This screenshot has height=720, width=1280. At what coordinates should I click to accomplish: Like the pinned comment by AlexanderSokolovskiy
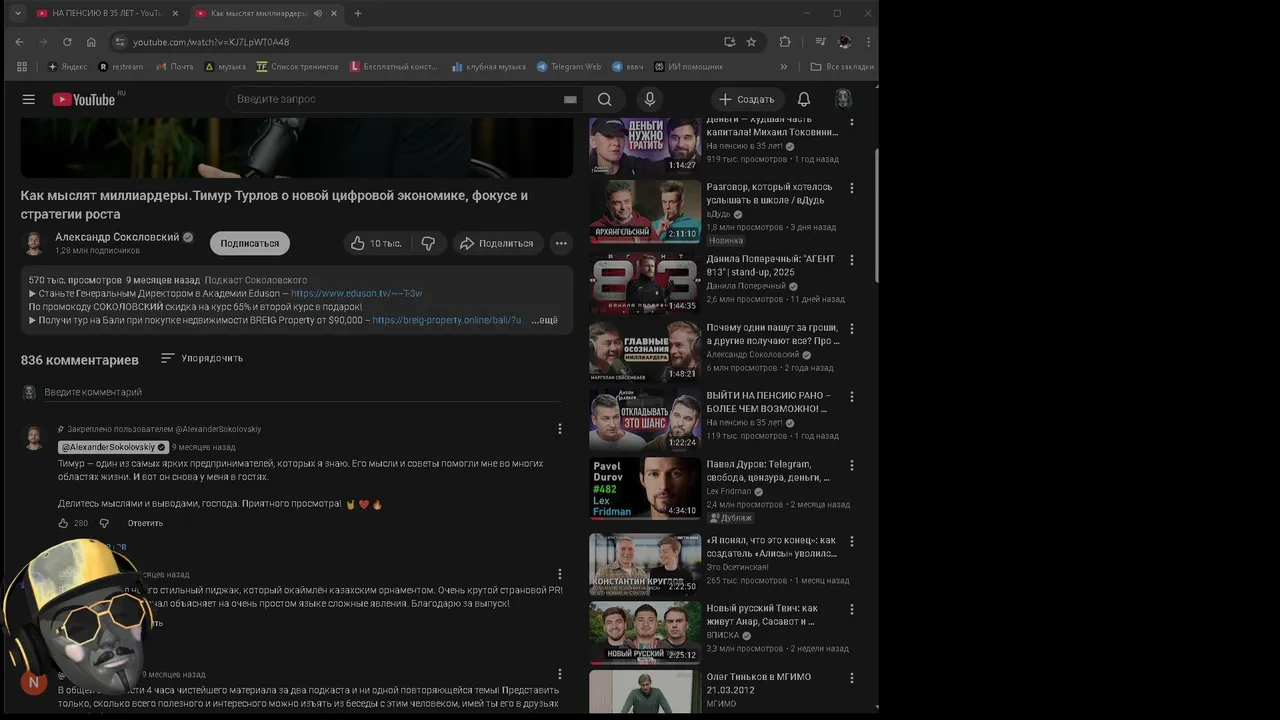click(63, 523)
